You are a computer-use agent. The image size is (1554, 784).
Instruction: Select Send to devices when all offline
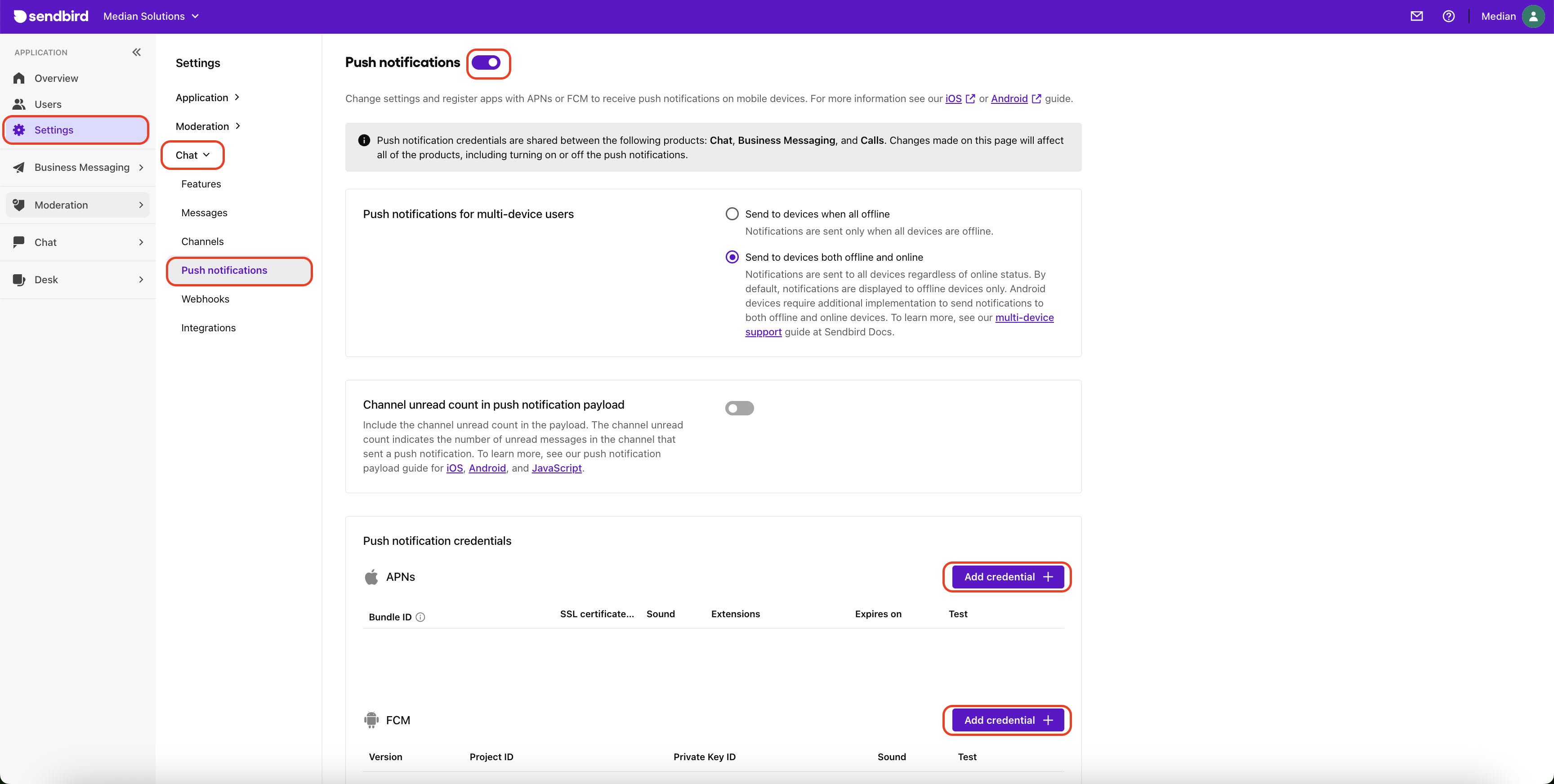click(x=732, y=214)
